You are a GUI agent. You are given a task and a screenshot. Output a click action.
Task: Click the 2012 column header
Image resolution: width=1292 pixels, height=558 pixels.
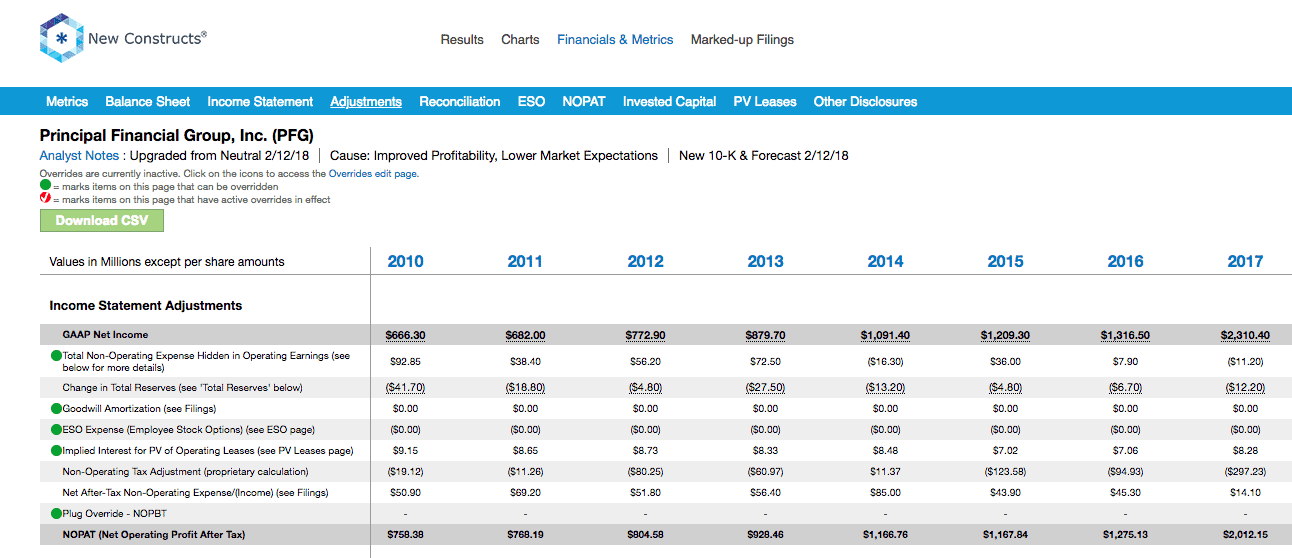click(x=645, y=261)
